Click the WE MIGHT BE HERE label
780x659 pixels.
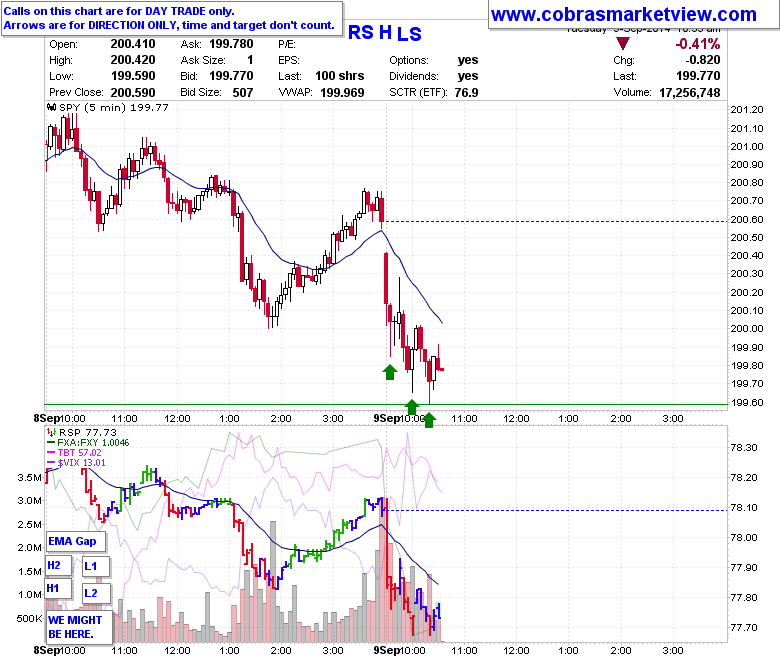(x=79, y=628)
